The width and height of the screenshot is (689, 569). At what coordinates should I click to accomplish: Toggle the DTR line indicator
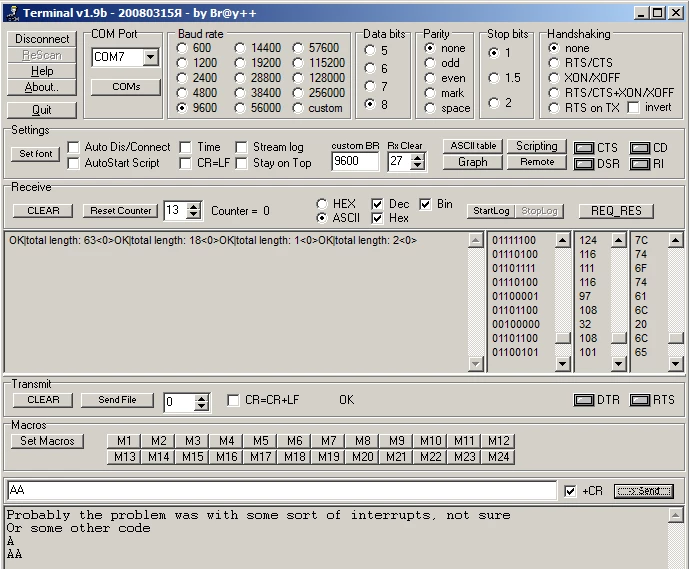[584, 400]
